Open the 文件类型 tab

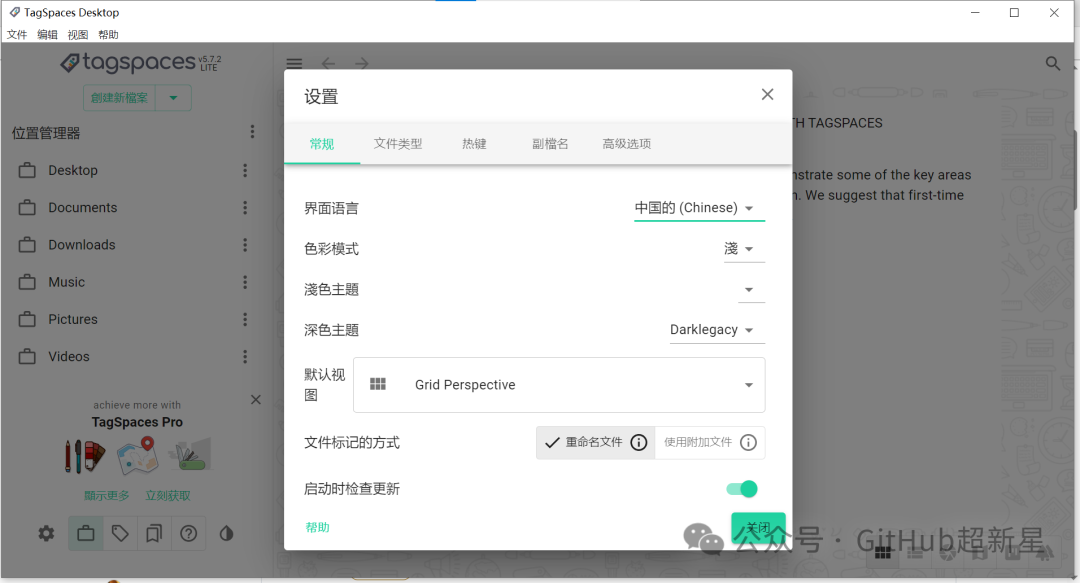point(397,143)
